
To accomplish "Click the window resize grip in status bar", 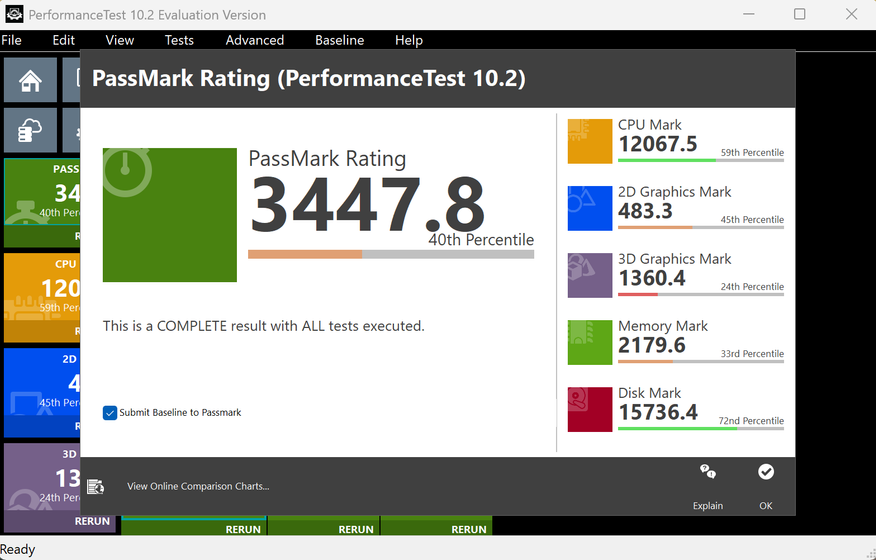I will pyautogui.click(x=870, y=554).
